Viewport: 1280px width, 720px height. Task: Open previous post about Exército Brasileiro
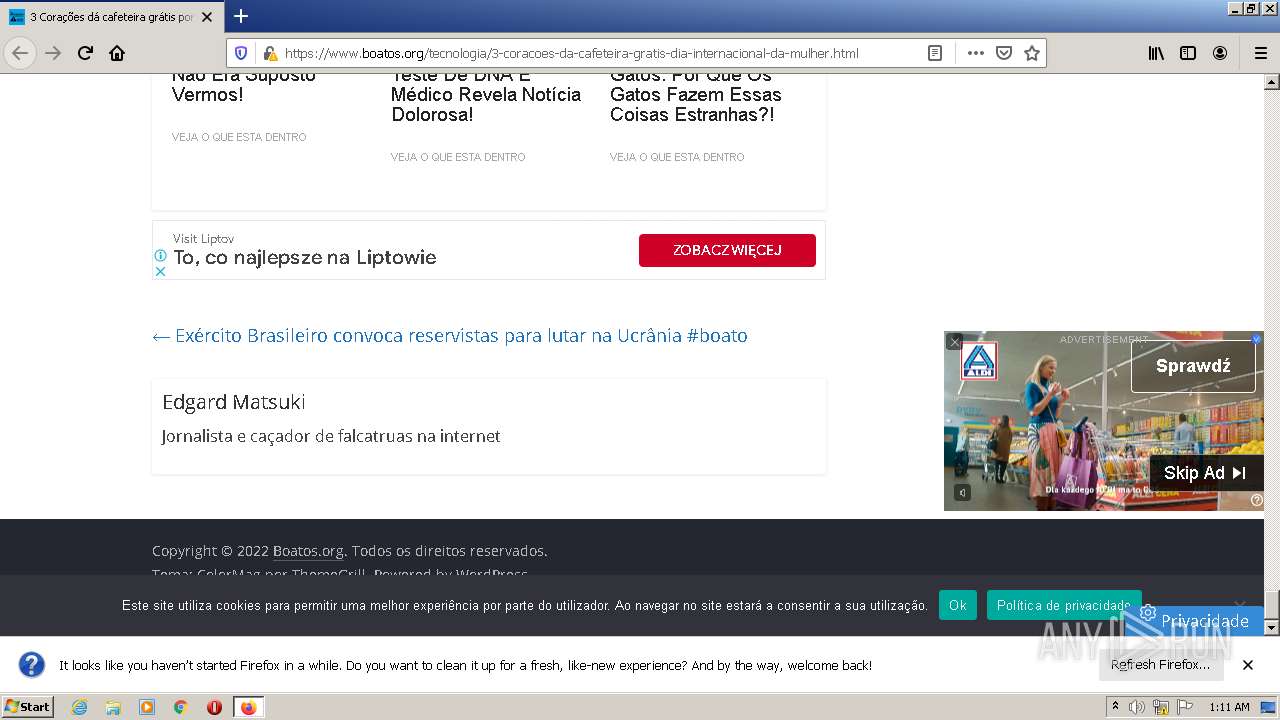(x=450, y=336)
